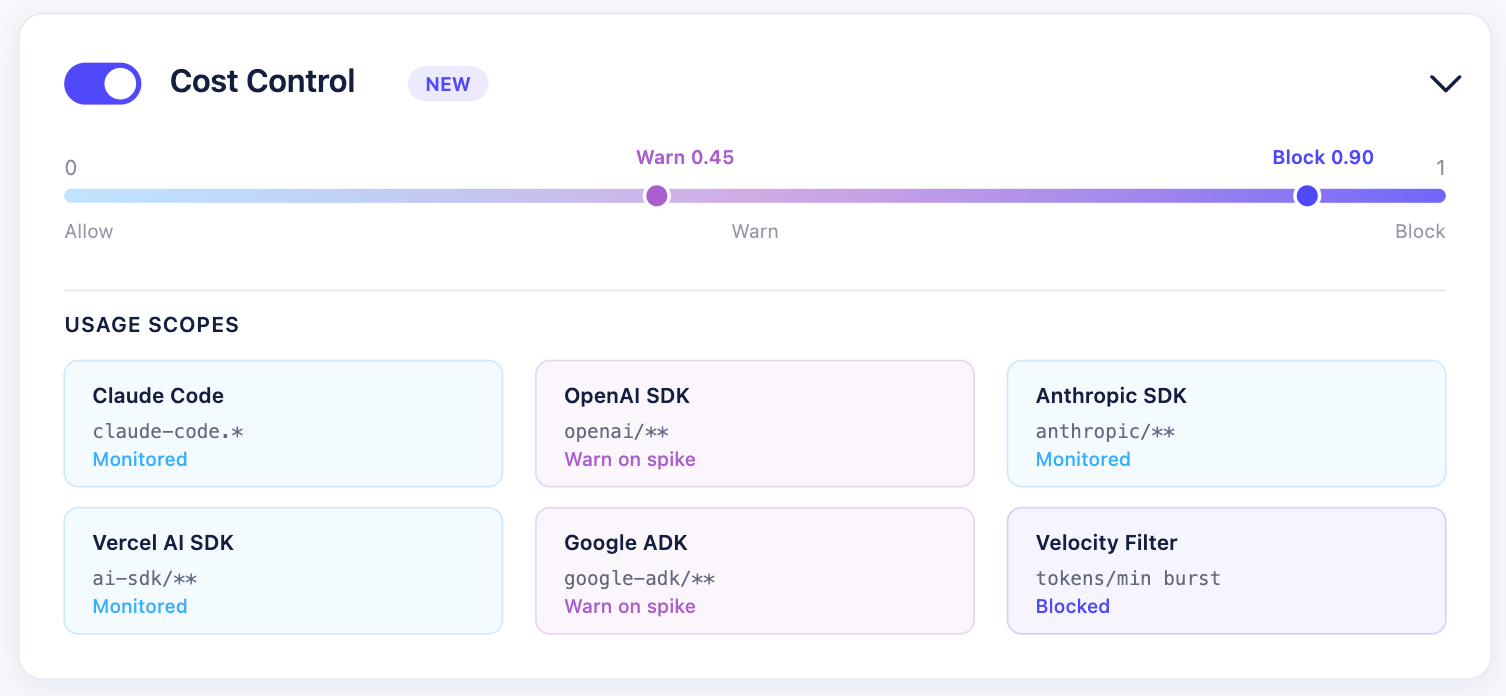Click the USAGE SCOPES section heading
Viewport: 1506px width, 696px height.
(x=151, y=325)
